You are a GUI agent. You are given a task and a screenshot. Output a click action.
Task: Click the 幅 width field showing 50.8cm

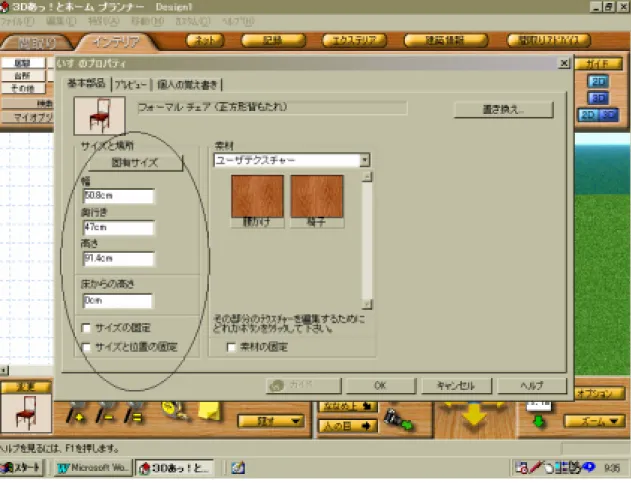coord(118,196)
